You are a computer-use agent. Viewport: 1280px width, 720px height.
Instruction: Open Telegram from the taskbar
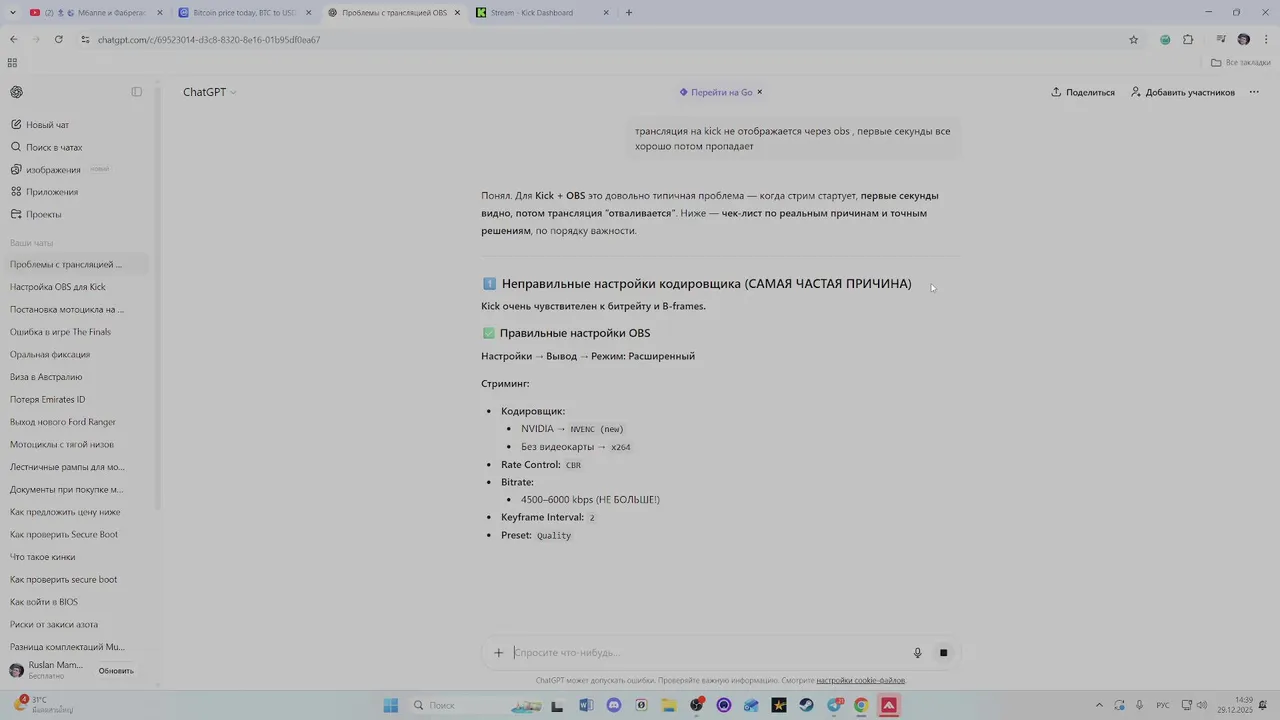point(834,705)
